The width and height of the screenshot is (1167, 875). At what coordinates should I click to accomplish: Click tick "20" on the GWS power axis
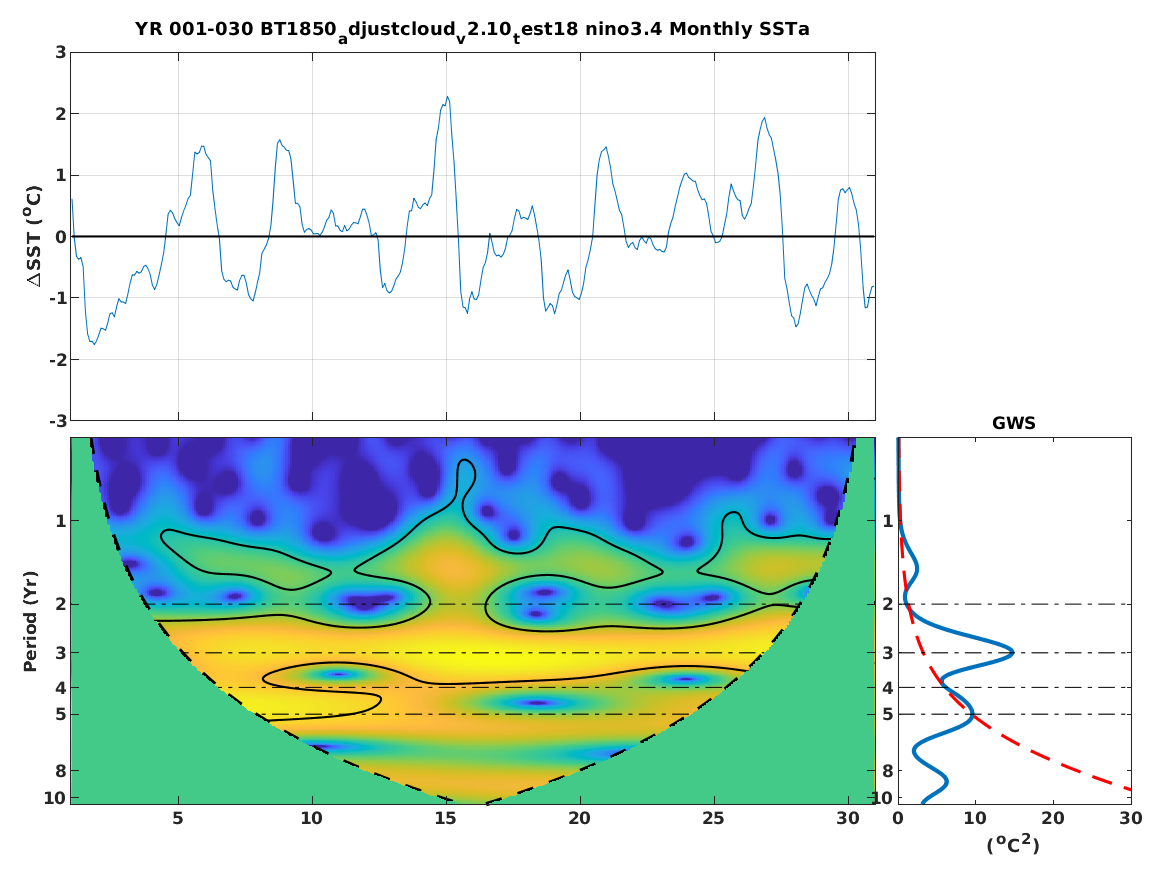point(1053,818)
